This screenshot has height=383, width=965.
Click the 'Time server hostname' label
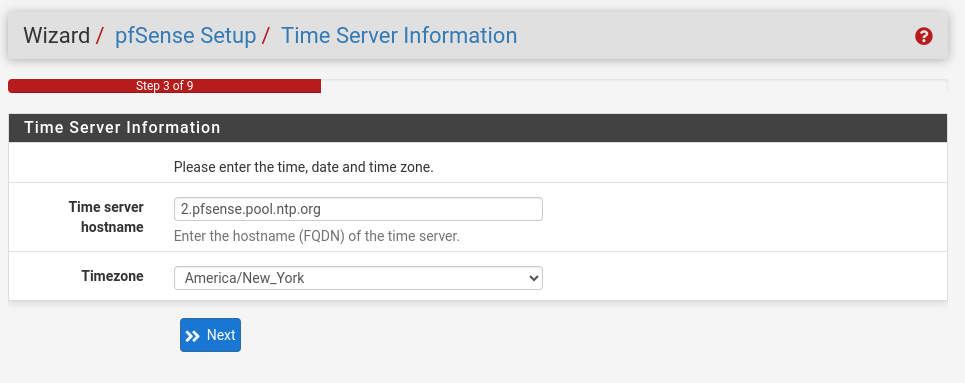click(x=106, y=217)
